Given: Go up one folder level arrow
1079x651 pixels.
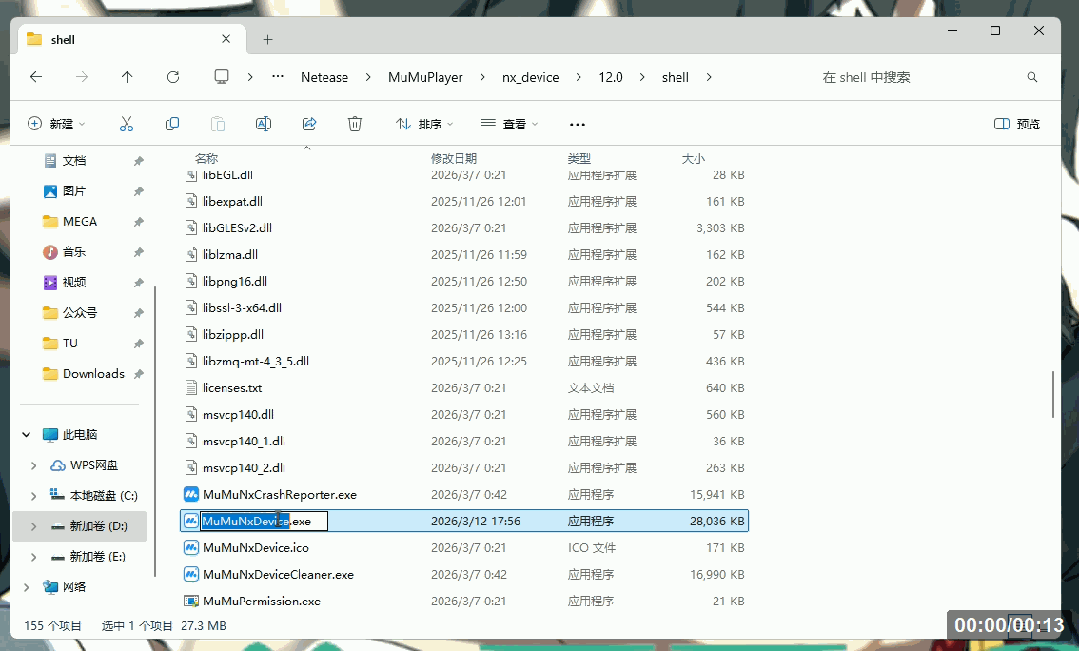Looking at the screenshot, I should (x=127, y=77).
